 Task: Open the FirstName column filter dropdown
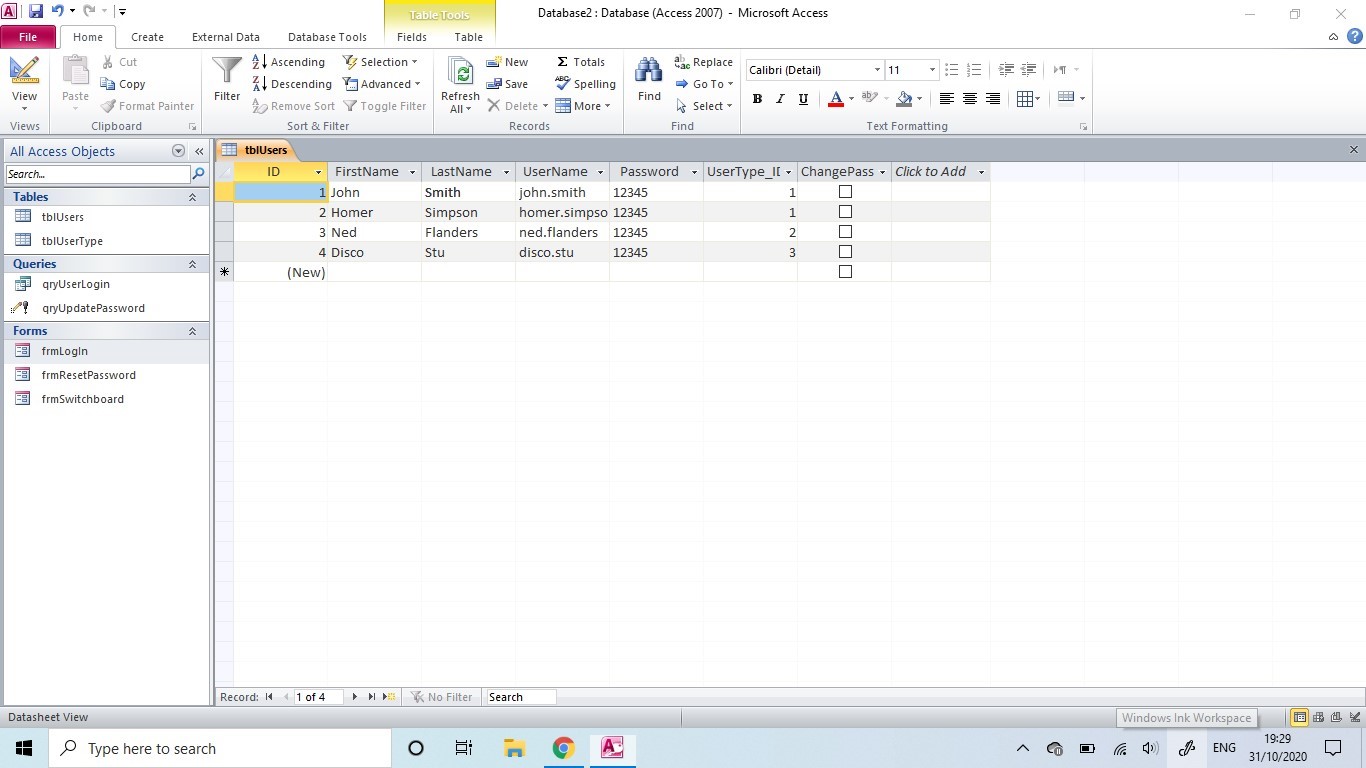coord(412,172)
